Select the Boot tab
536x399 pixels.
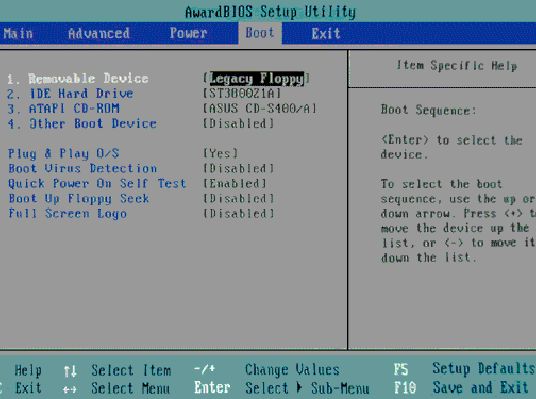coord(260,33)
